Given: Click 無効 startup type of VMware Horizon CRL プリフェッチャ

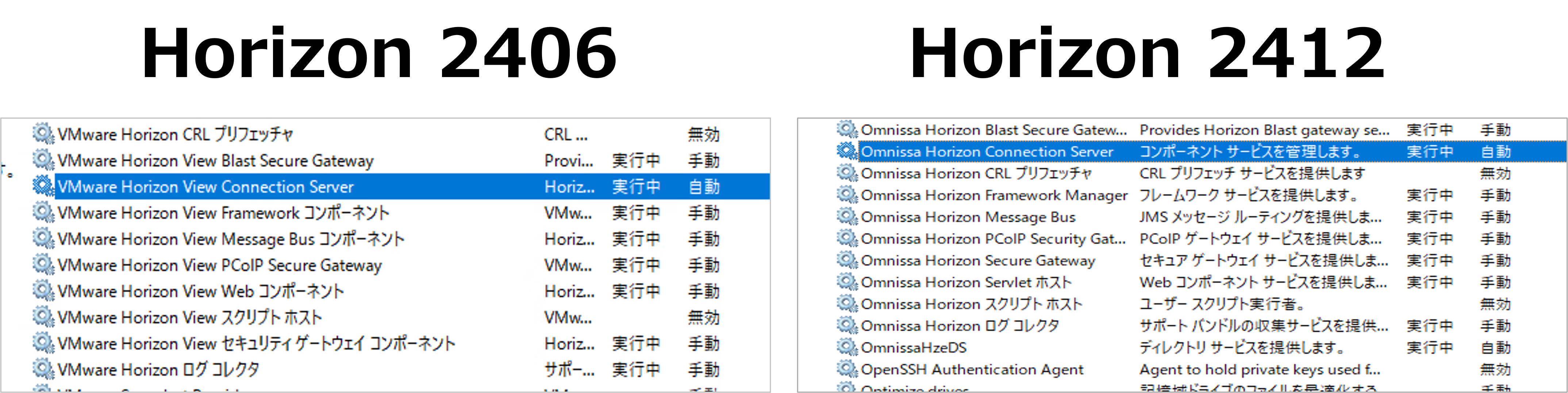Looking at the screenshot, I should click(704, 134).
